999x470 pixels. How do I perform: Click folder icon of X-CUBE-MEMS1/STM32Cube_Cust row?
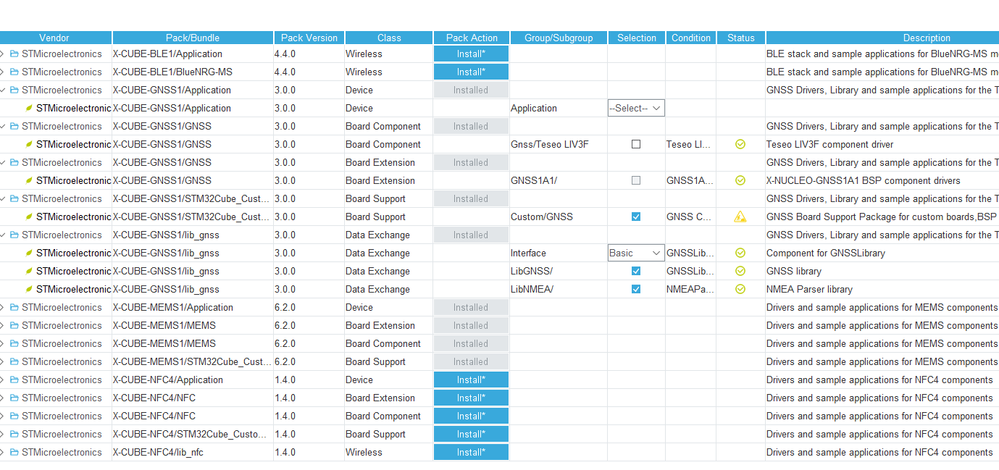(x=14, y=362)
